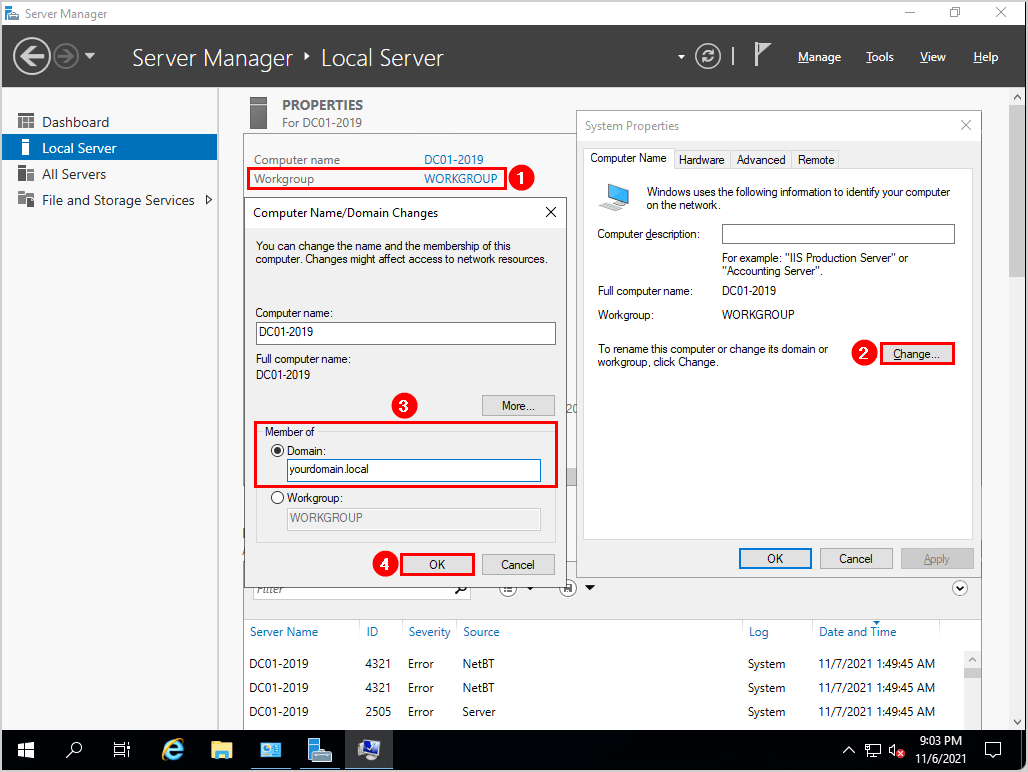Open the Manage menu
Viewport: 1028px width, 772px height.
point(819,57)
